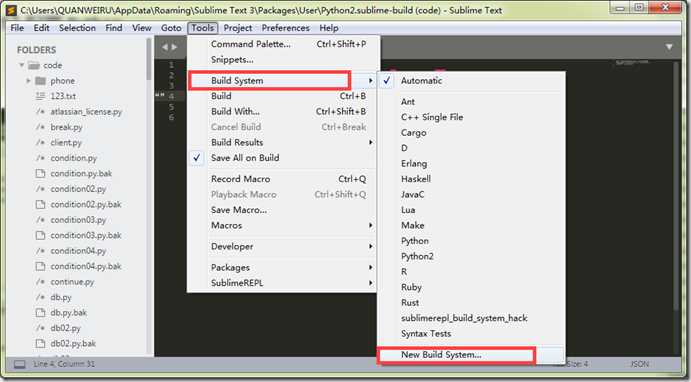Open the Edit menu
The image size is (691, 382).
41,28
